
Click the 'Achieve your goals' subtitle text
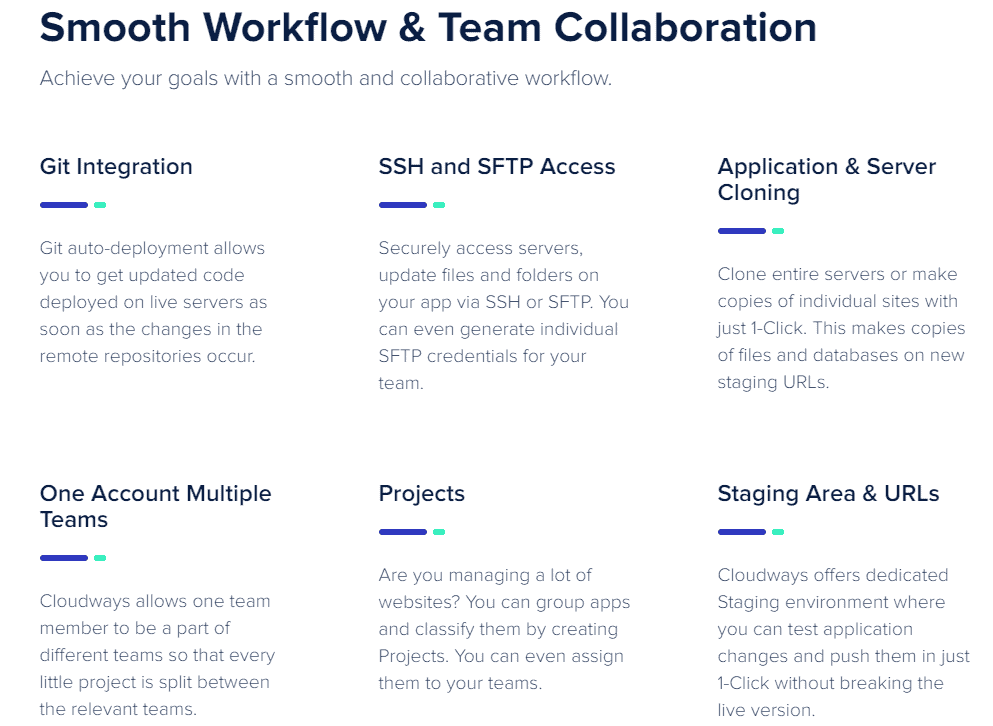[326, 79]
